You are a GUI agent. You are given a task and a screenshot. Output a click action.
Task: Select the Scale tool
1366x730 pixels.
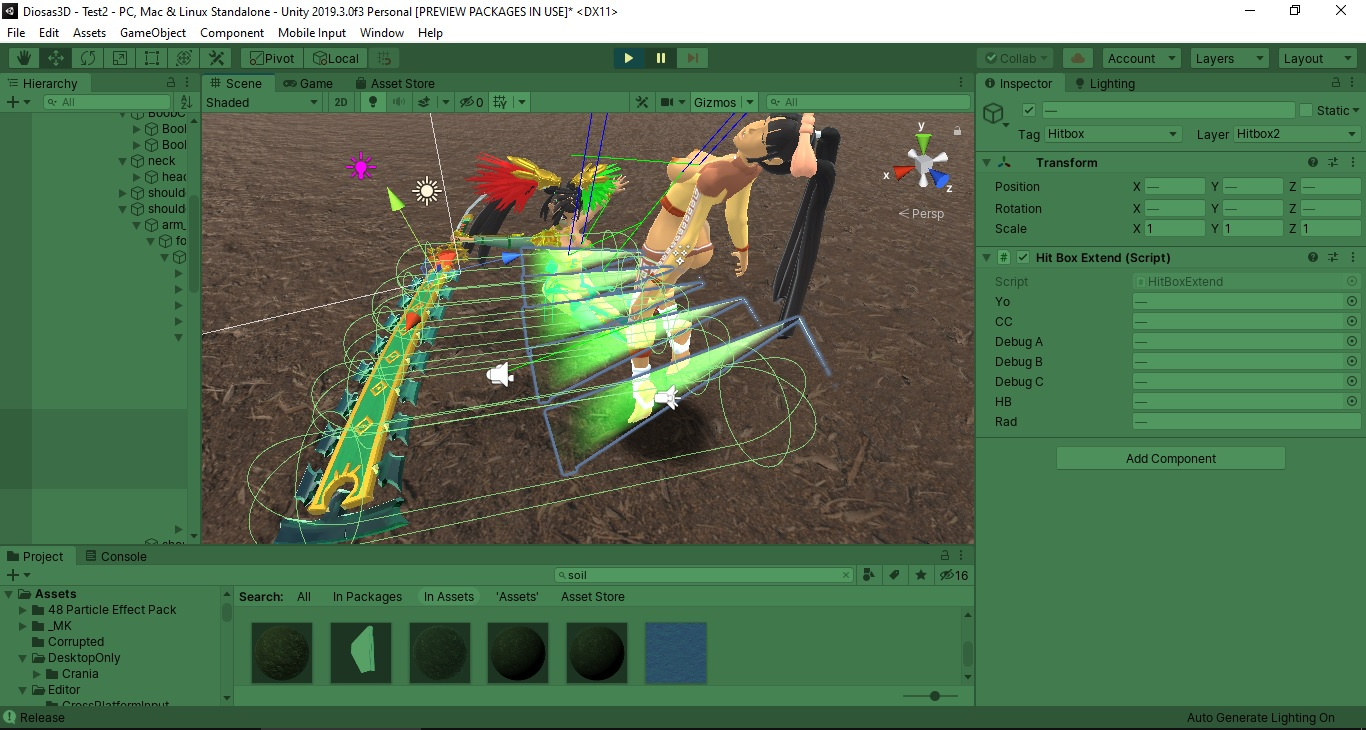click(x=120, y=59)
